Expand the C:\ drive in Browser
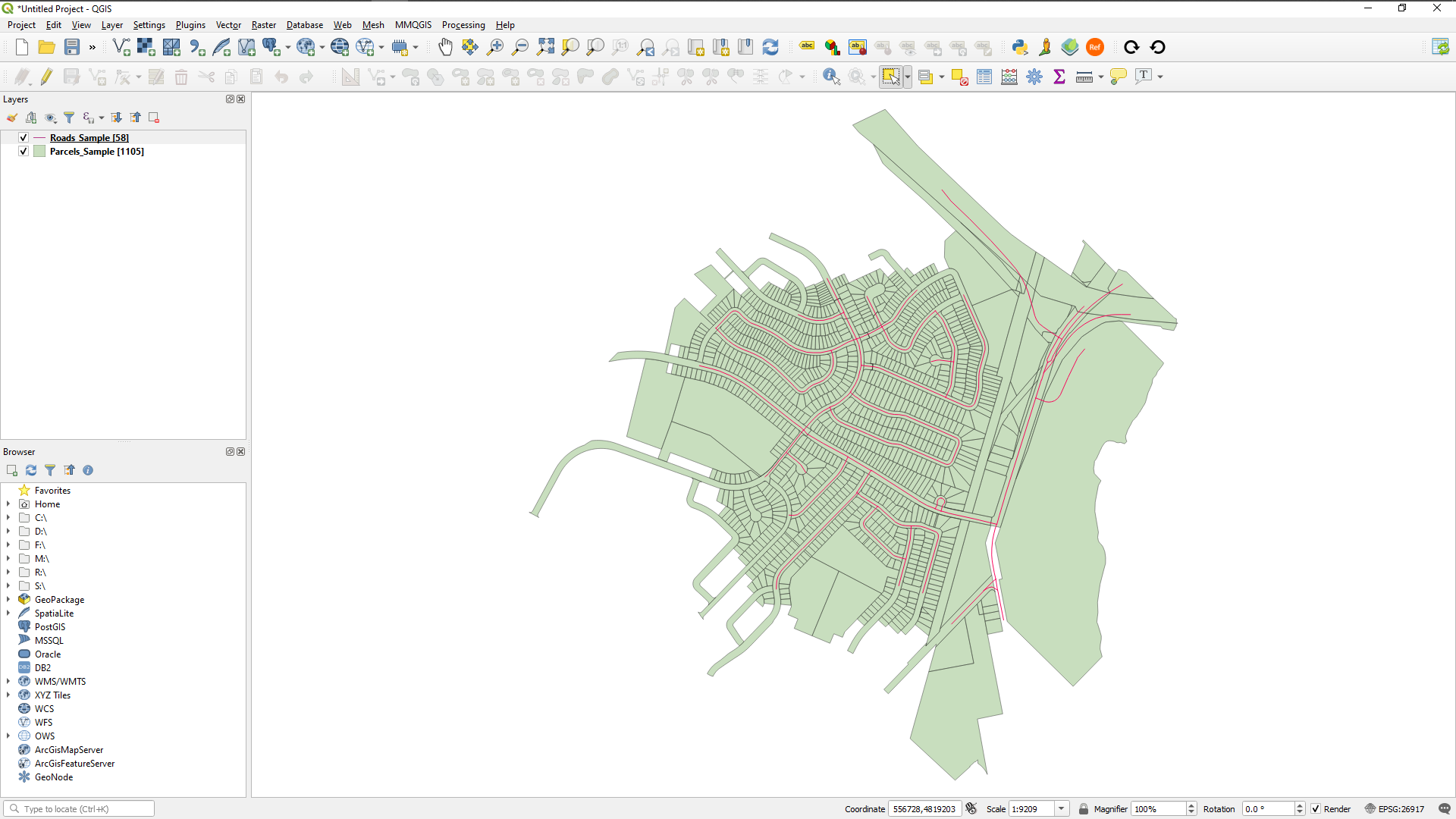Screen dimensions: 1456x819 coord(8,517)
